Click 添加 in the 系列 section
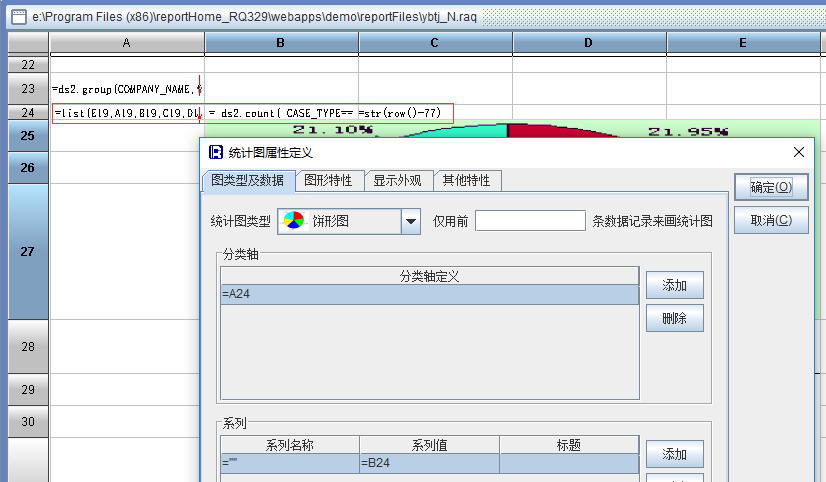The image size is (826, 482). pos(675,454)
